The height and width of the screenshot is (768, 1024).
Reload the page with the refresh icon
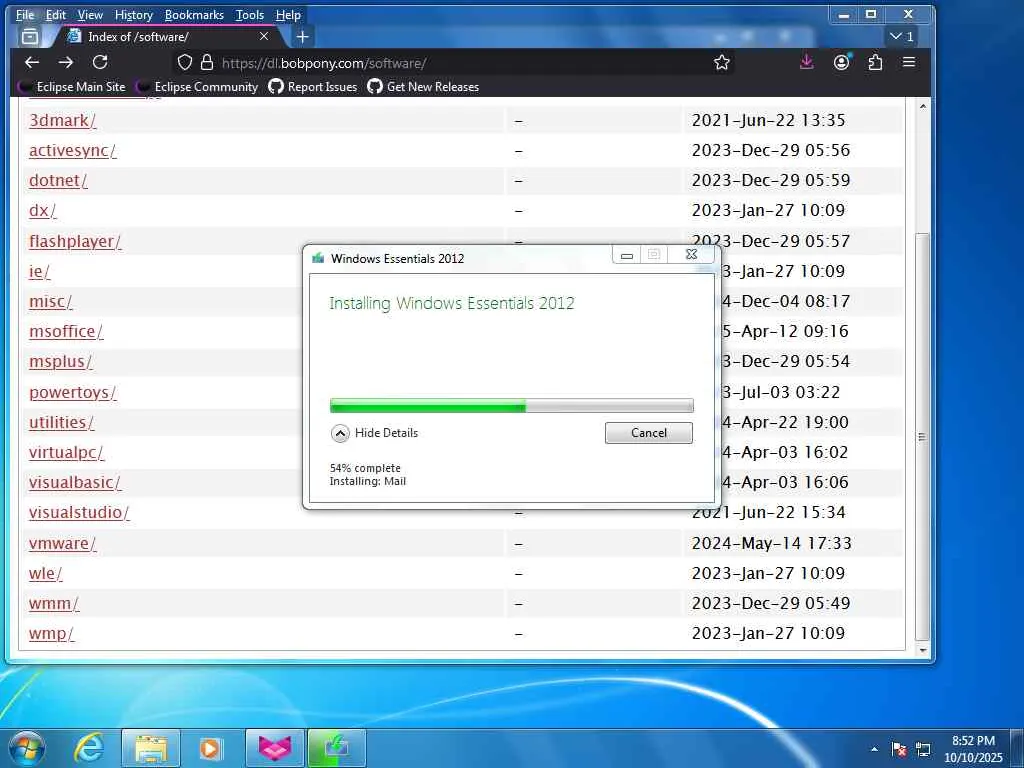coord(100,63)
